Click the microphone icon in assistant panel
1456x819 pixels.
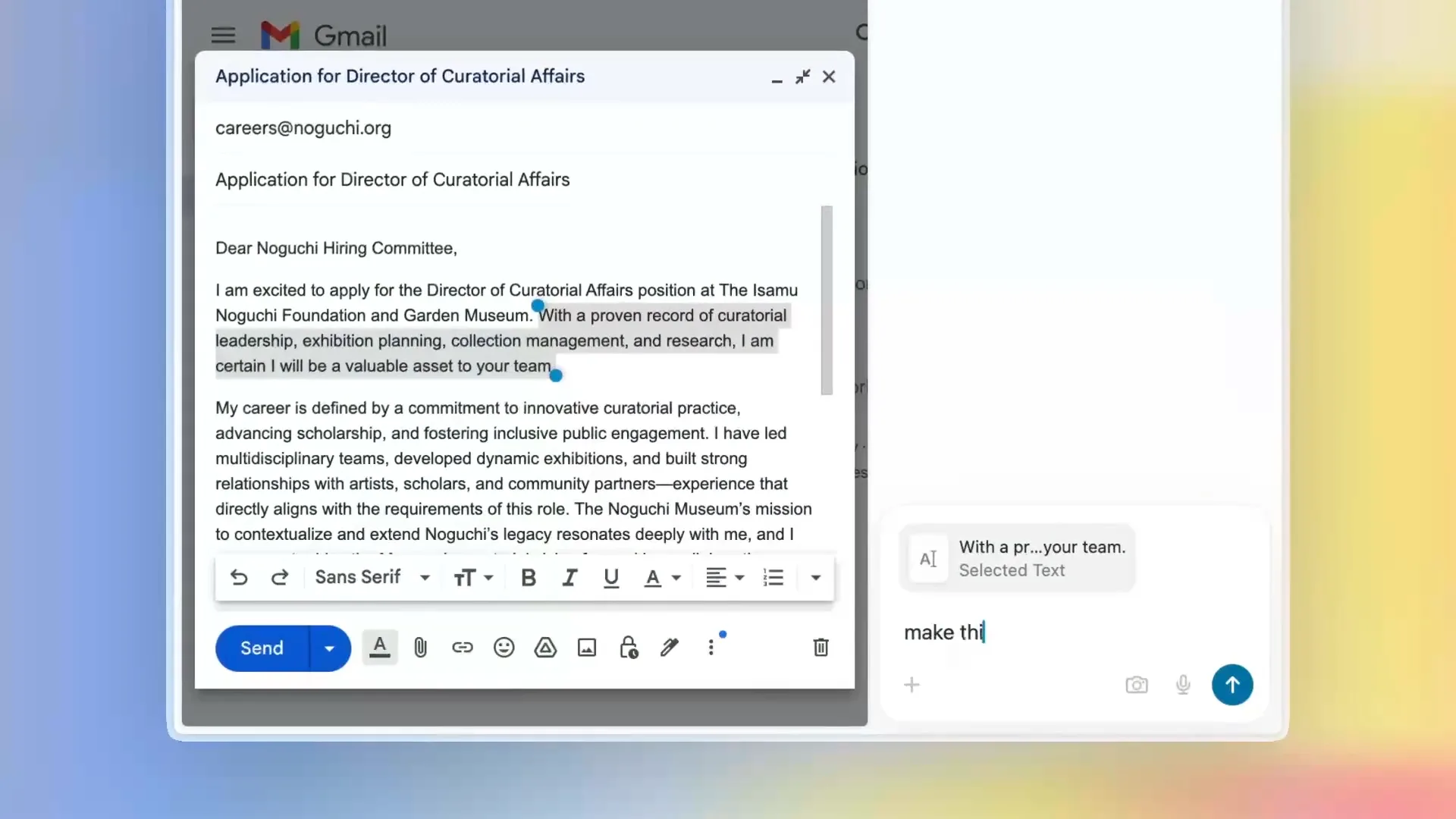1182,685
